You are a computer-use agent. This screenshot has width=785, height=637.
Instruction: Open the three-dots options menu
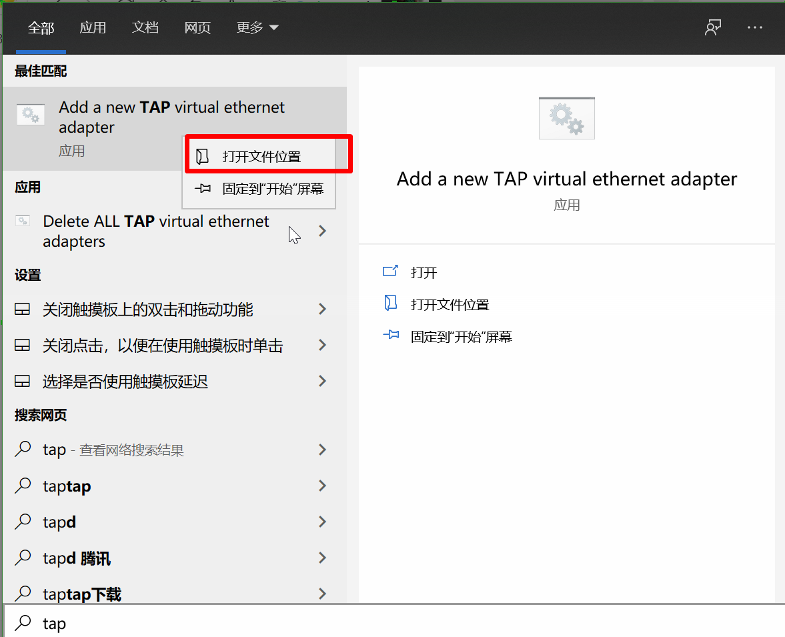(x=755, y=28)
